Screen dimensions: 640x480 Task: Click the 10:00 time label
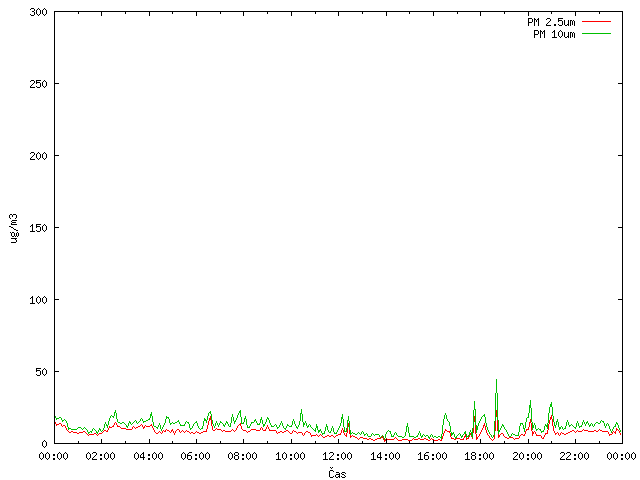291,456
